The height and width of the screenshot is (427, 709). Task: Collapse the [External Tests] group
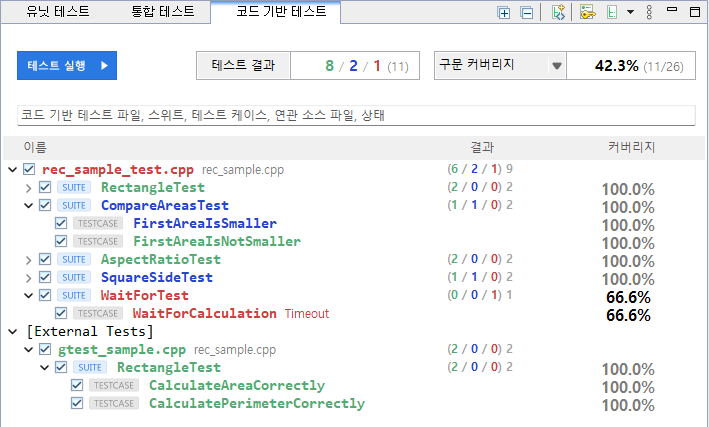point(13,332)
